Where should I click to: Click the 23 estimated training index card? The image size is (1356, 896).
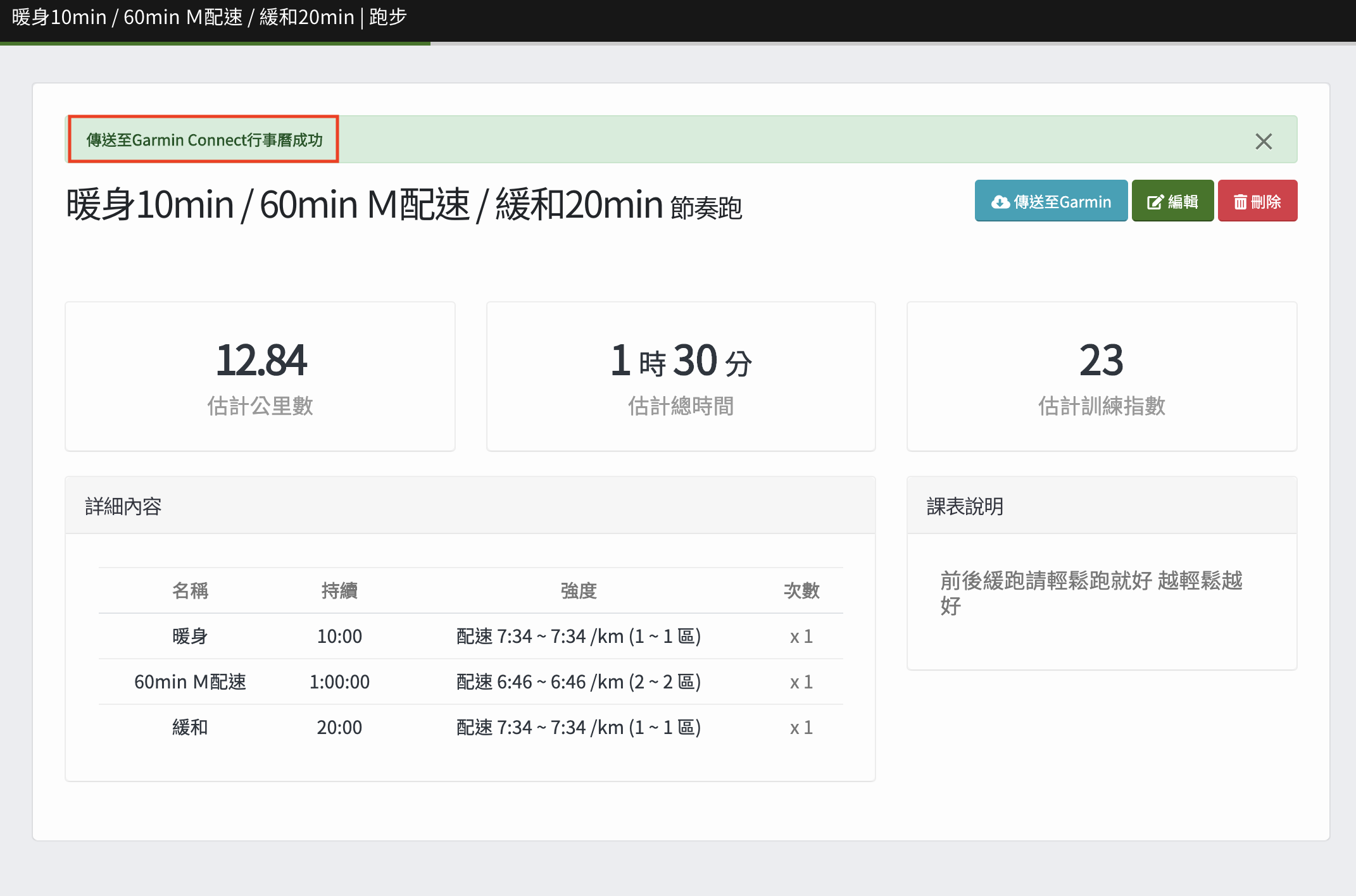click(x=1102, y=376)
